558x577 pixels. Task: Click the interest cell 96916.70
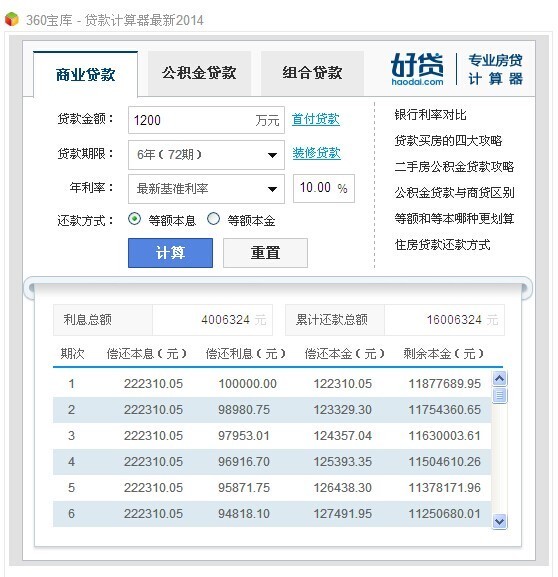244,461
